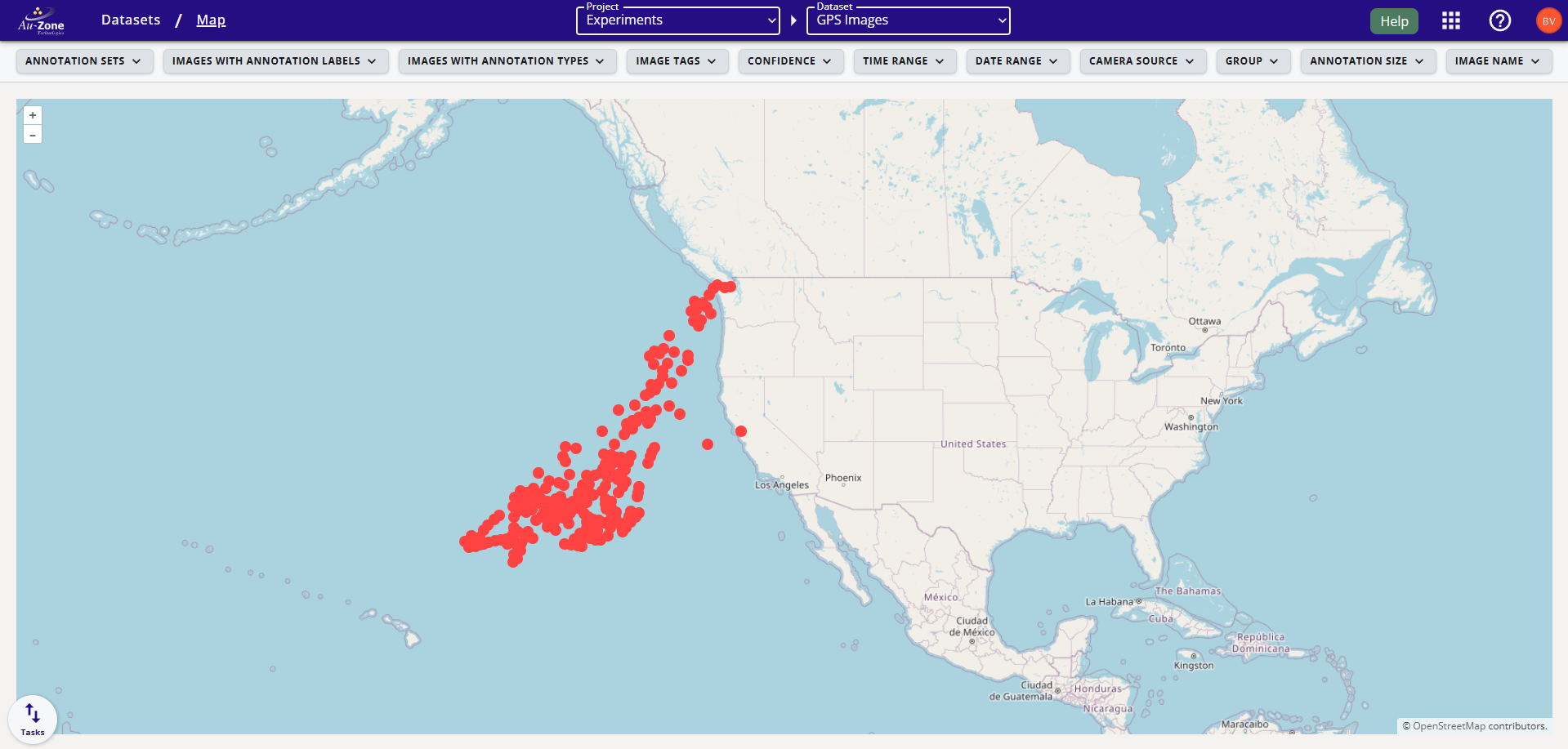Expand the Annotation Sets filter
This screenshot has width=1568, height=749.
click(x=84, y=60)
